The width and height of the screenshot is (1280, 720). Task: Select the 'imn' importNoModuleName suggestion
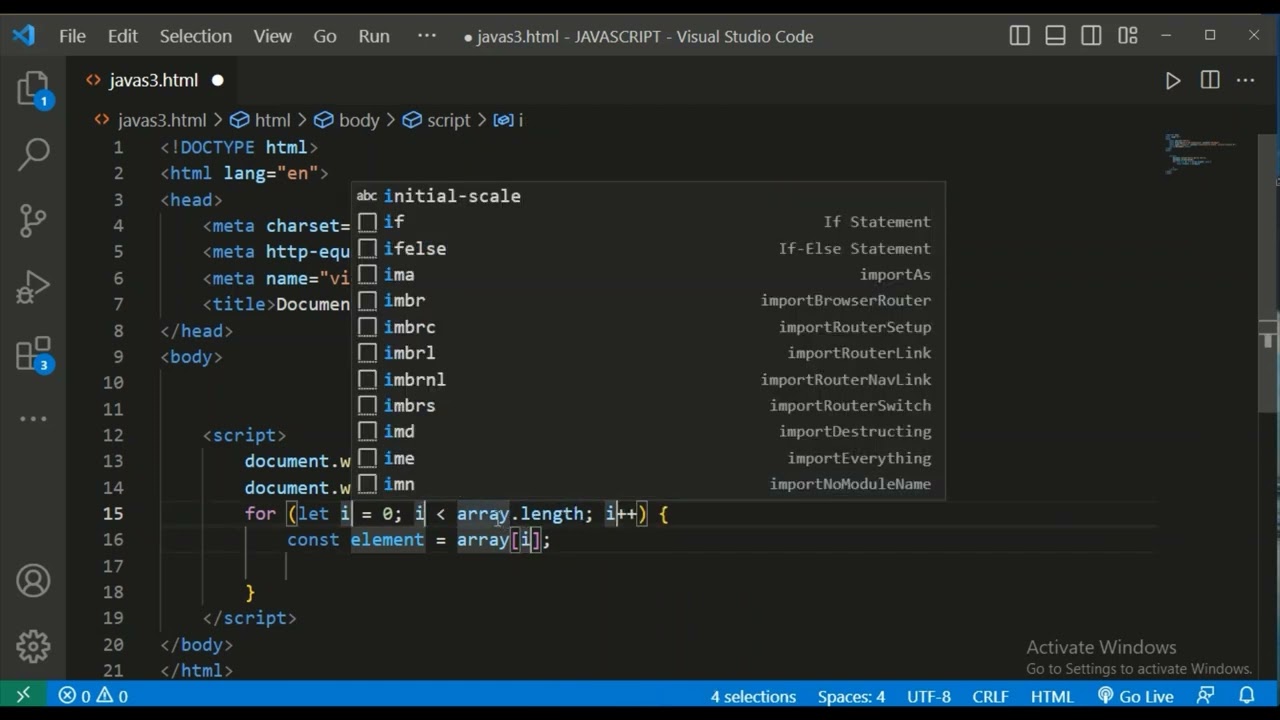(x=648, y=484)
